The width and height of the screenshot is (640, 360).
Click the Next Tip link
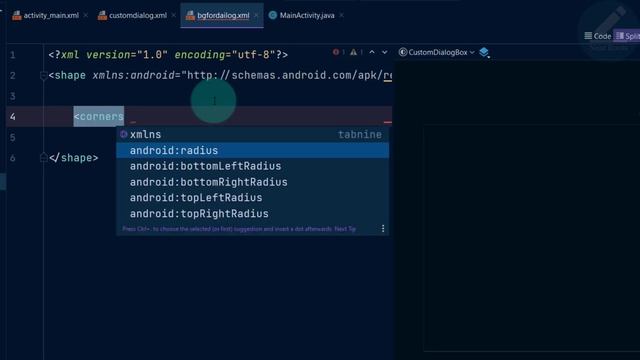coord(345,229)
